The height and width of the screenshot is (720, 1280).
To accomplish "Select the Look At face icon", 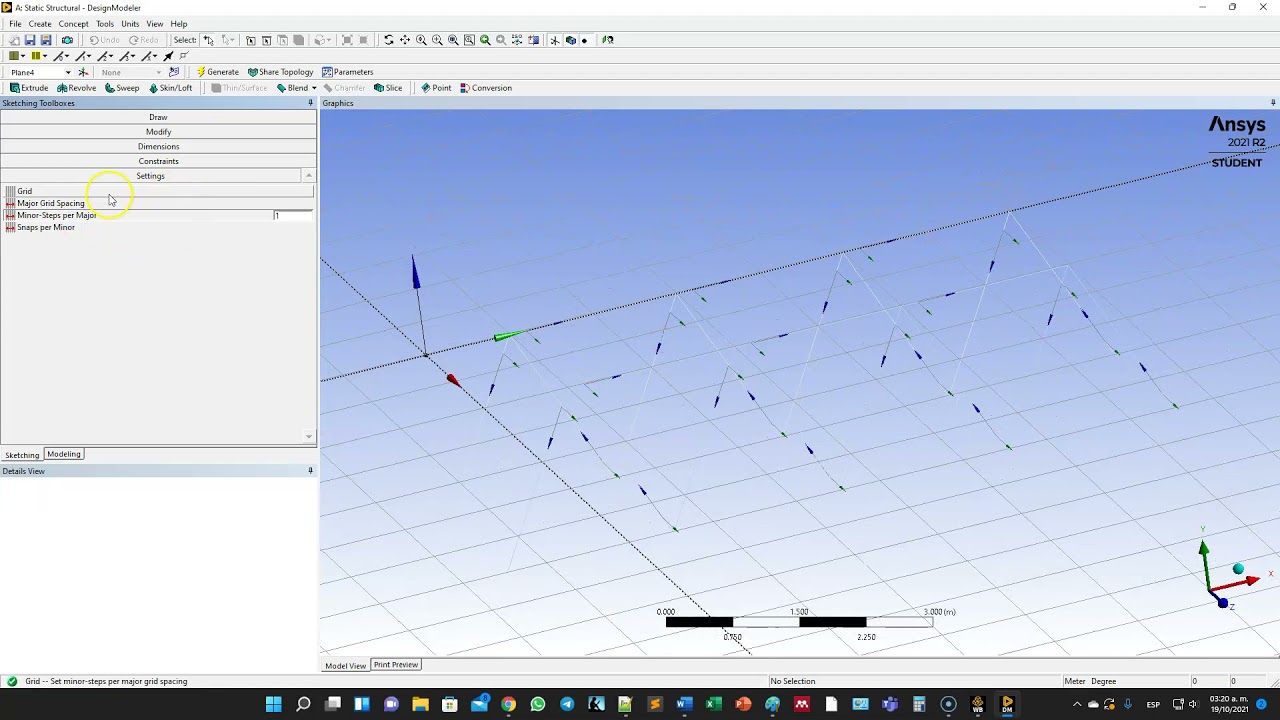I will [607, 40].
